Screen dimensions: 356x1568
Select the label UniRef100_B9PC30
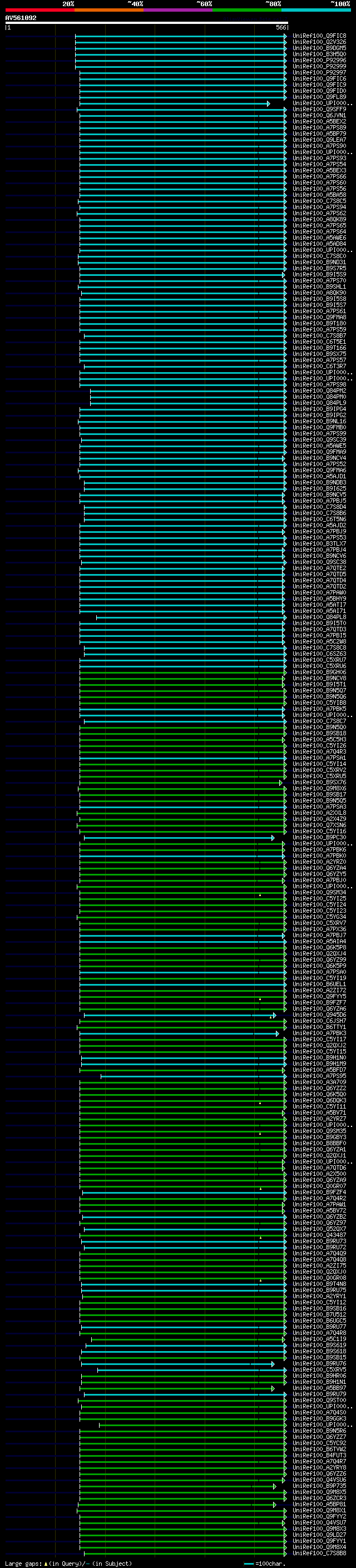coord(319,838)
